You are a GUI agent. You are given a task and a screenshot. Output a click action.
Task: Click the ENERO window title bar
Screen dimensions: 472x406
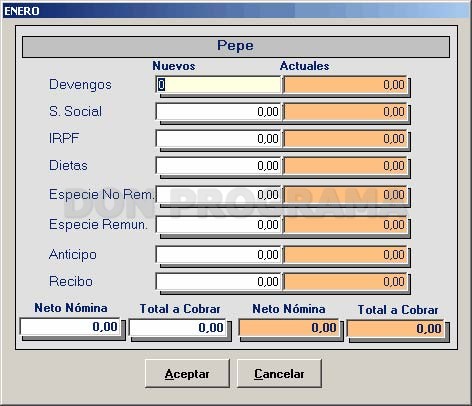point(236,11)
